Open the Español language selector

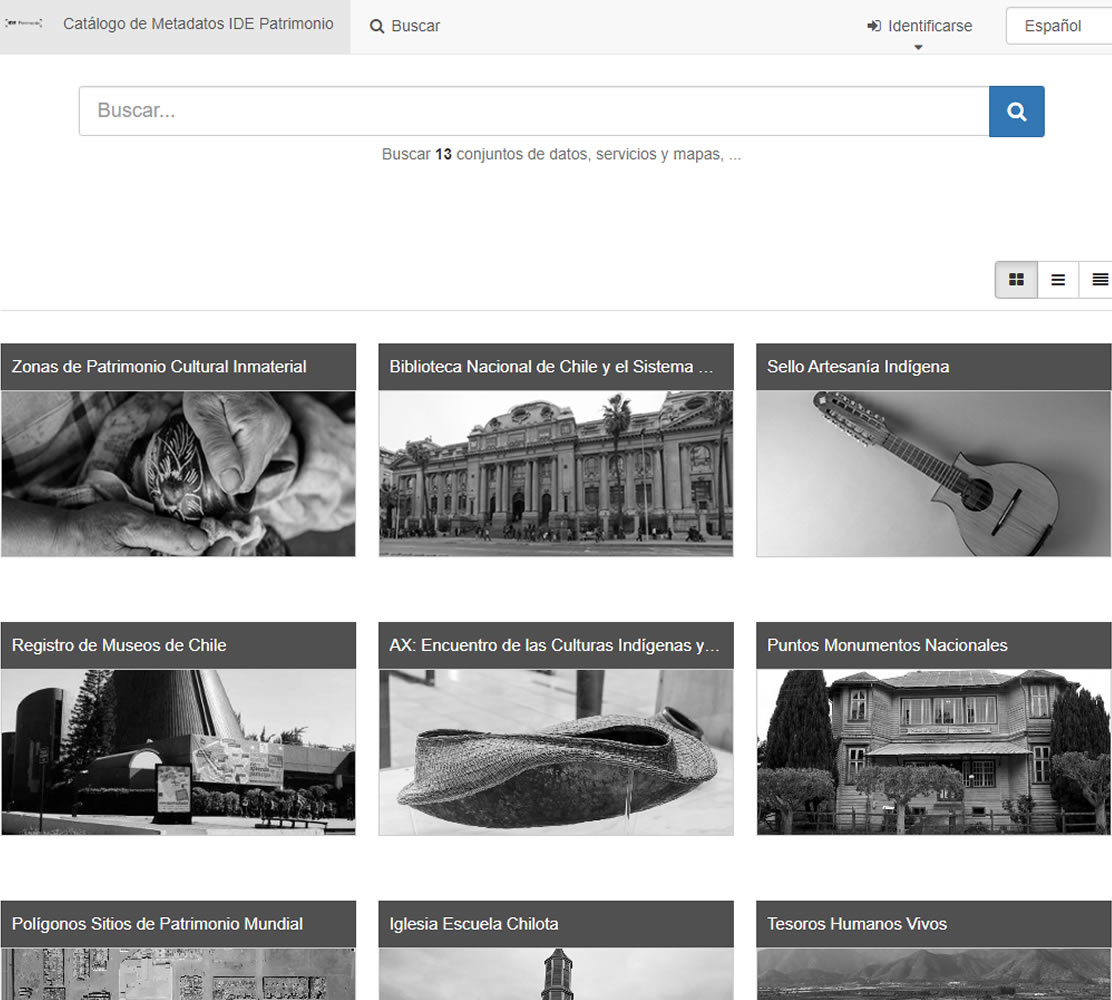[x=1056, y=27]
